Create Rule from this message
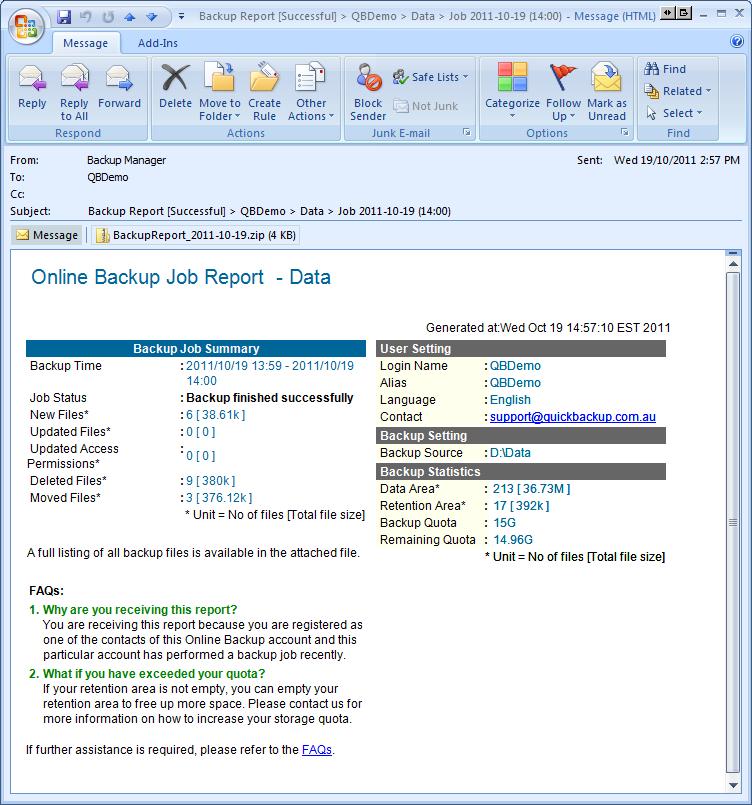Image resolution: width=752 pixels, height=805 pixels. (264, 92)
